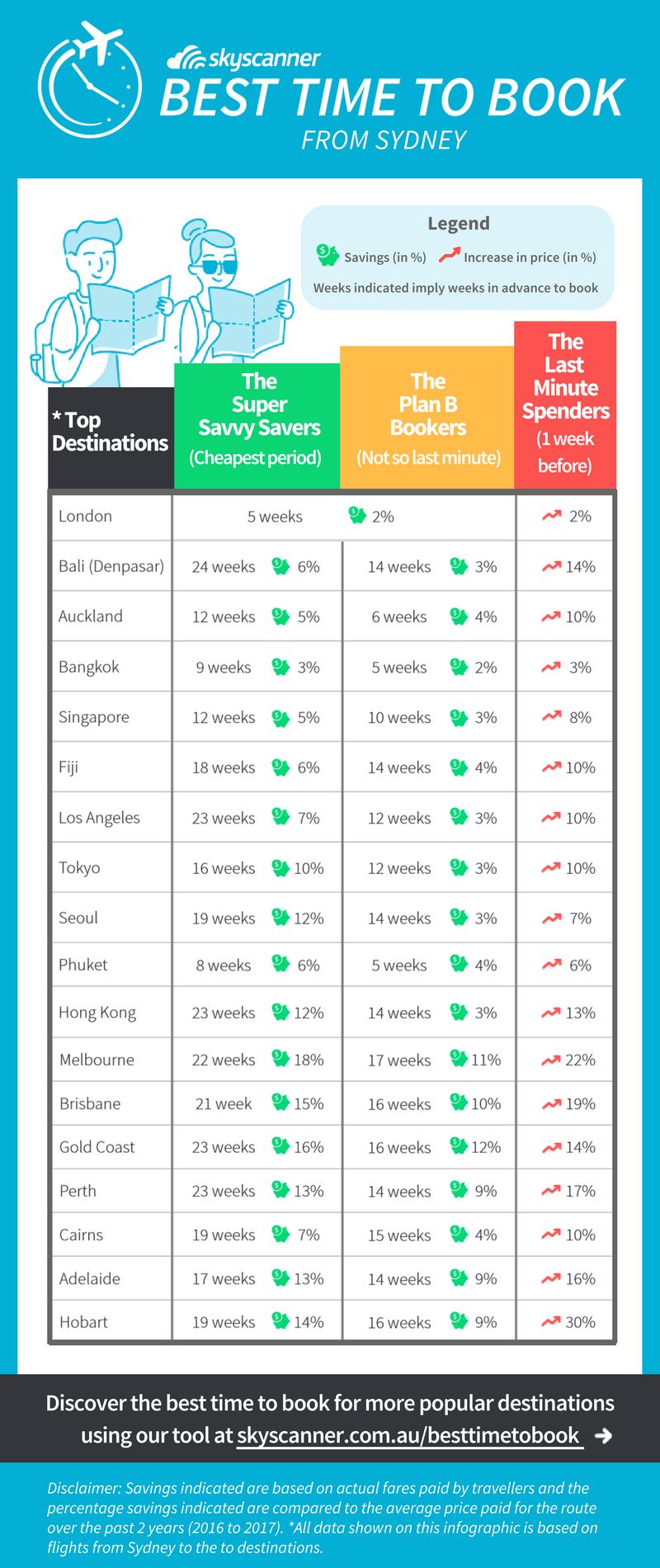This screenshot has width=660, height=1568.
Task: Click the green piggy bank legend icon
Action: tap(328, 256)
